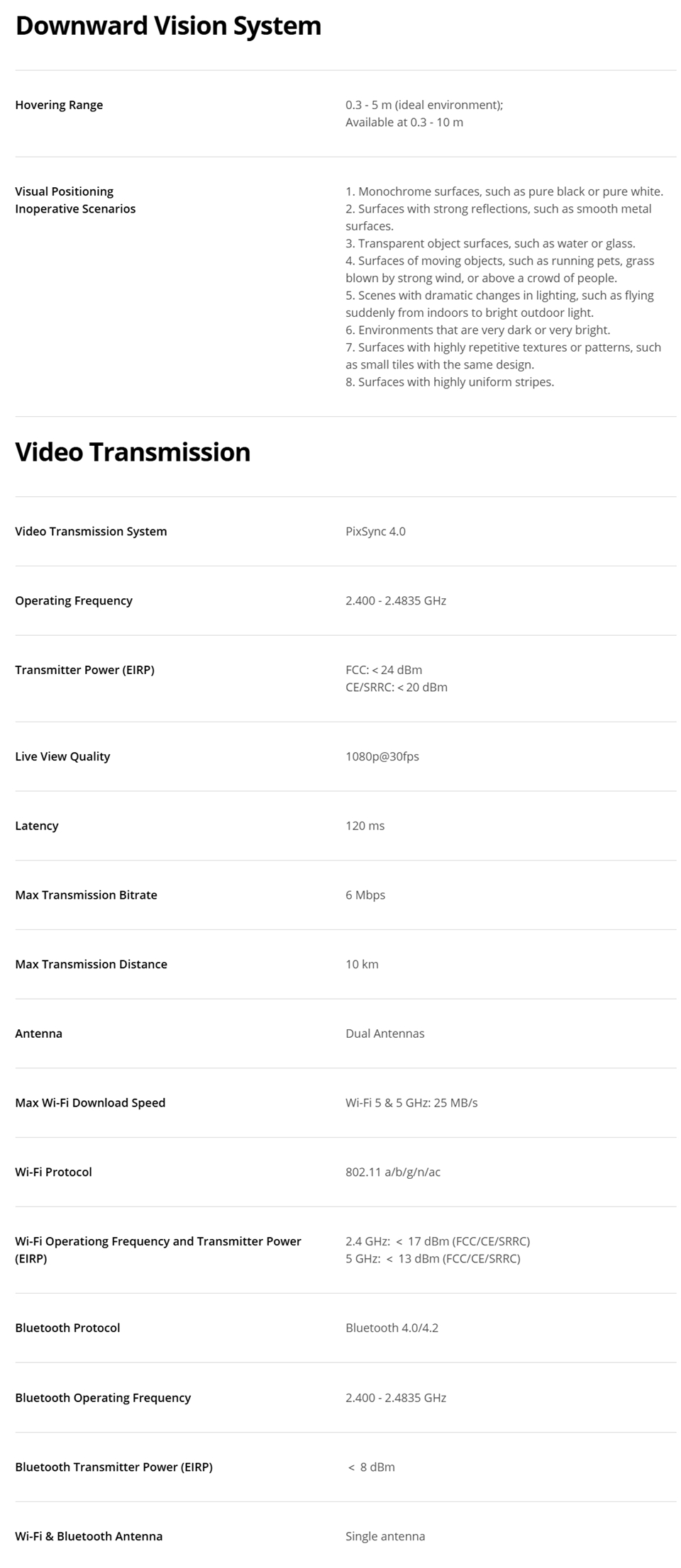
Task: Select the Max Wi-Fi Download Speed label
Action: coord(90,1103)
